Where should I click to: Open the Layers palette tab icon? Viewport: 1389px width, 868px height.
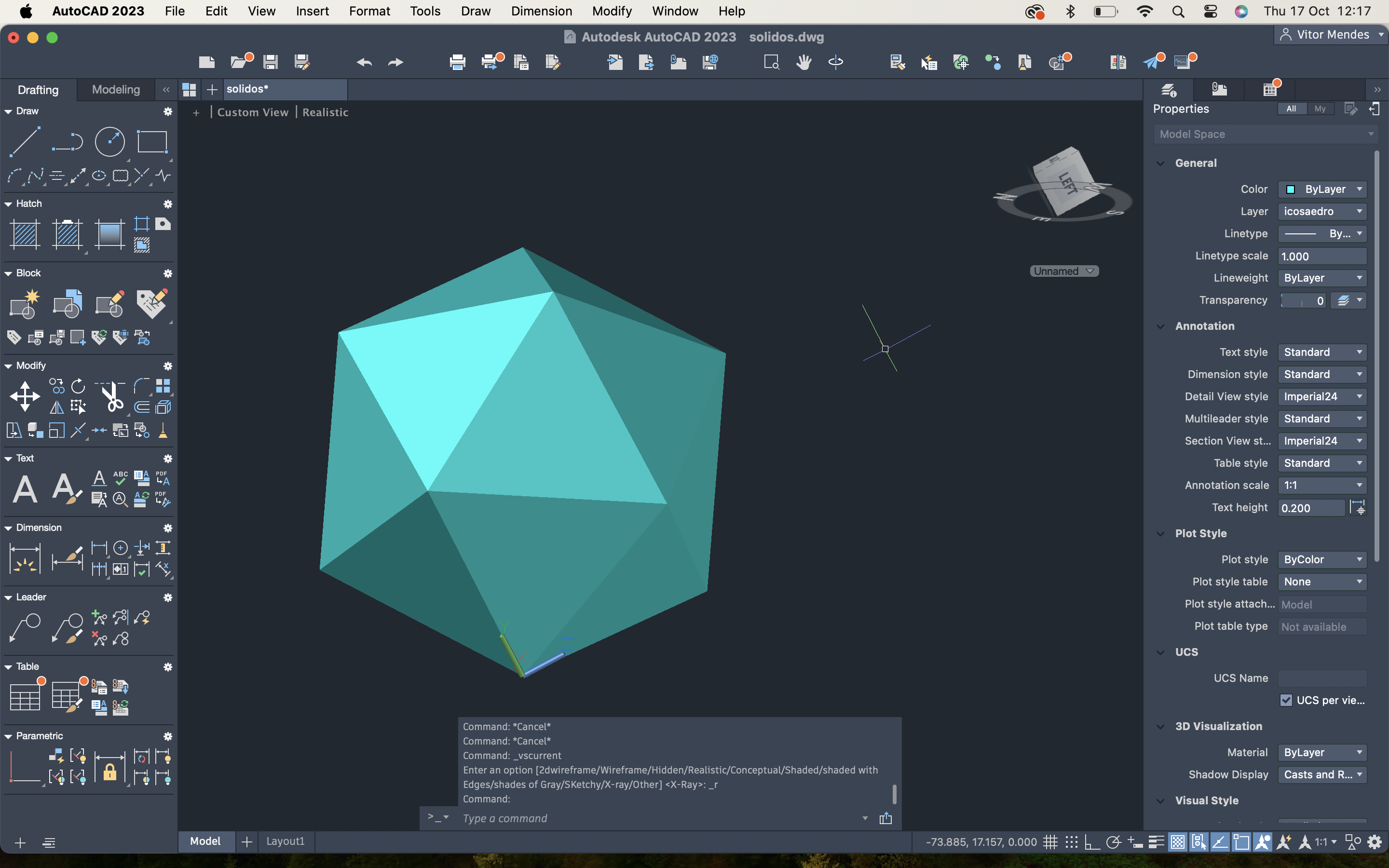1169,90
